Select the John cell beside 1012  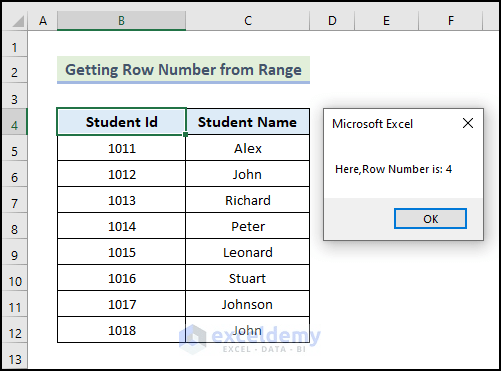click(247, 174)
